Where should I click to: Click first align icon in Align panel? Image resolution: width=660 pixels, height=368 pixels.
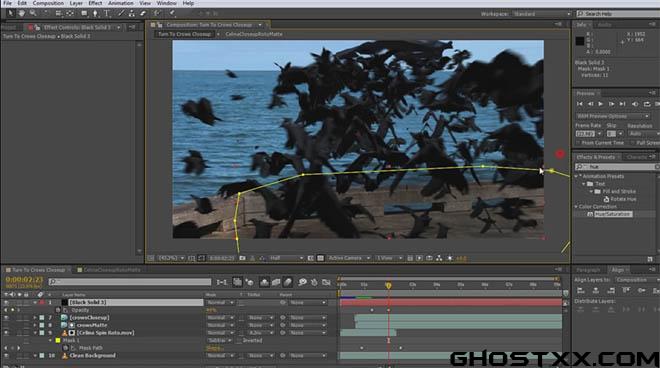(x=580, y=291)
